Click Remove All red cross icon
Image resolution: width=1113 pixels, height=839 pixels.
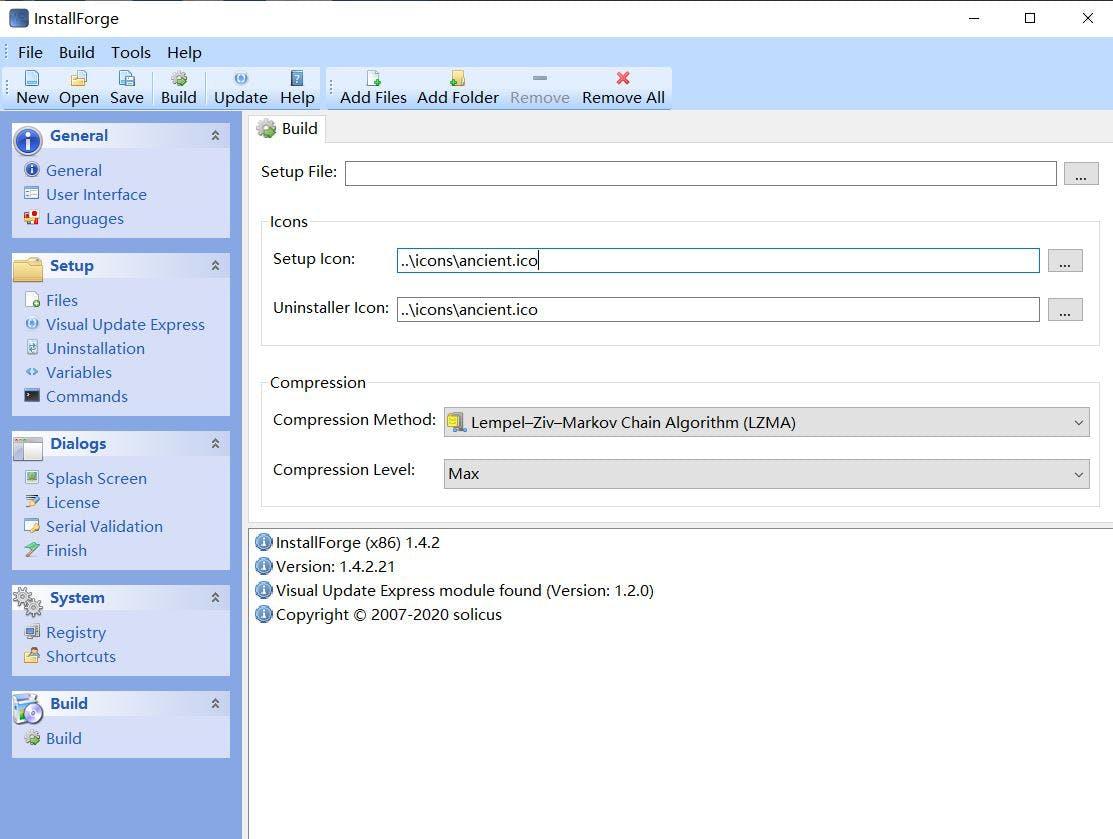point(622,87)
